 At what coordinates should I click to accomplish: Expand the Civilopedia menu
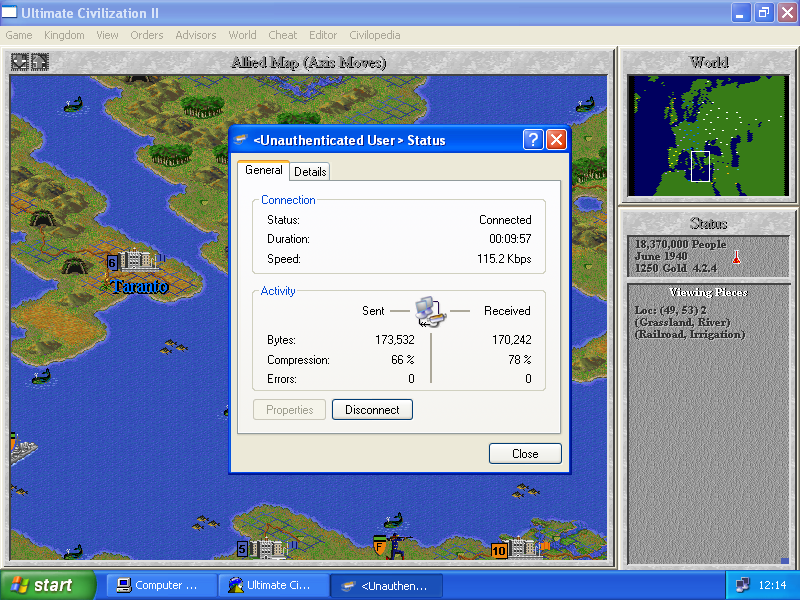point(375,35)
